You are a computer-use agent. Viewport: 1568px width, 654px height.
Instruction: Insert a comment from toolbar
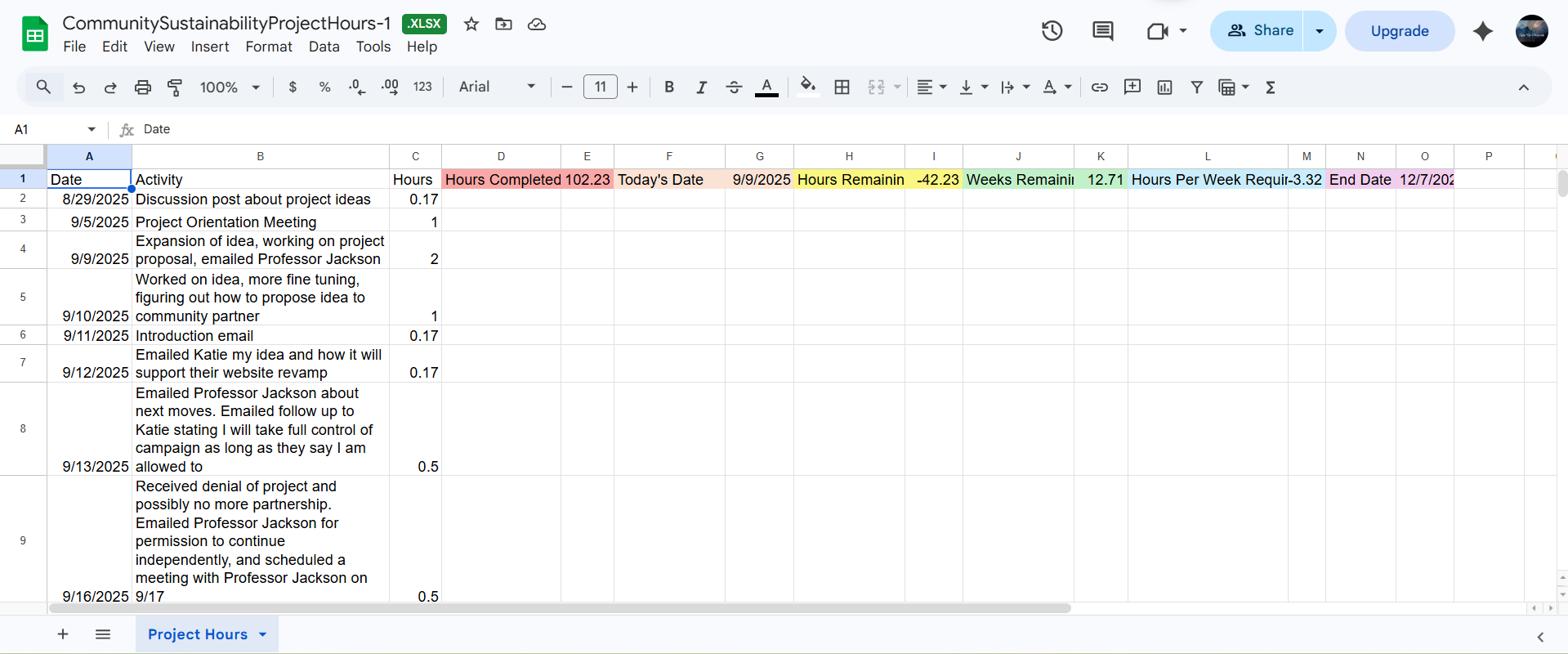click(x=1132, y=87)
